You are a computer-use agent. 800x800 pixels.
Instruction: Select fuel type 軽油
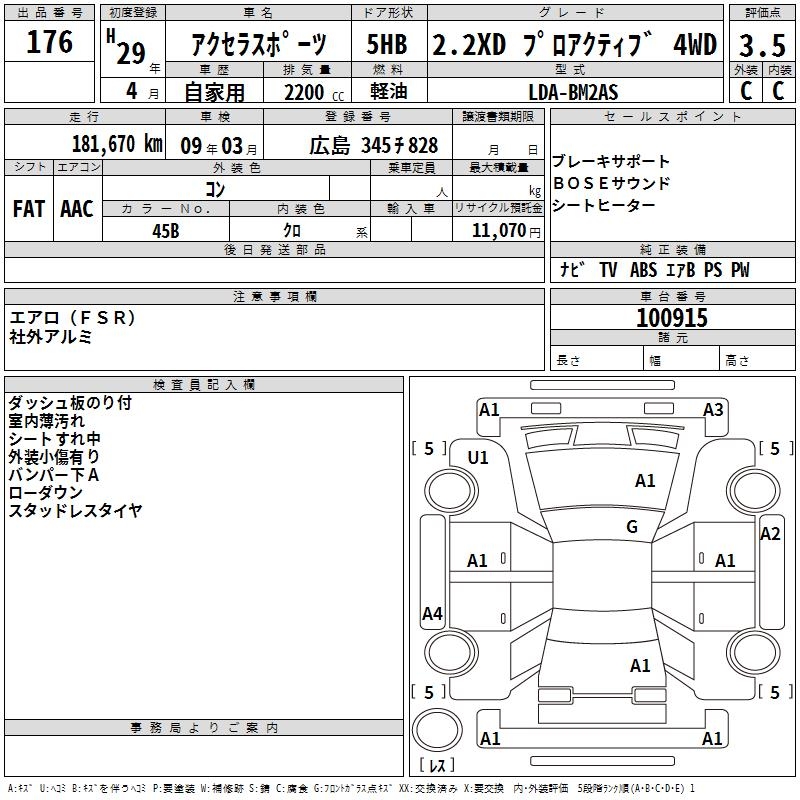[388, 91]
